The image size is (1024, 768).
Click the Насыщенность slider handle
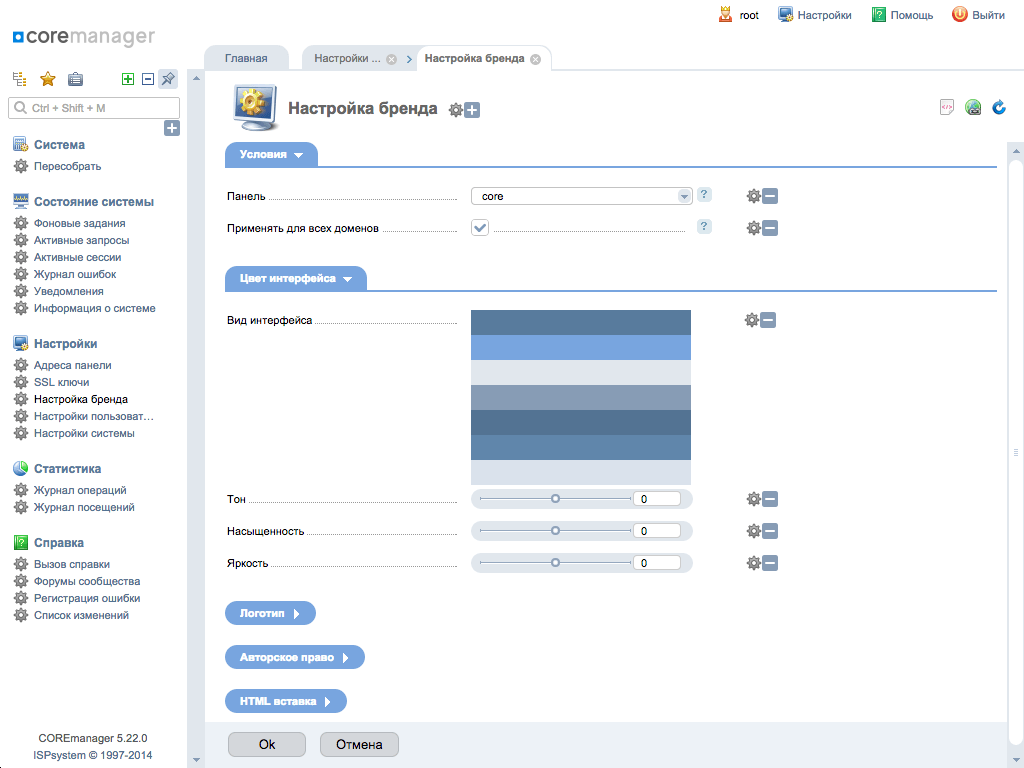tap(555, 531)
